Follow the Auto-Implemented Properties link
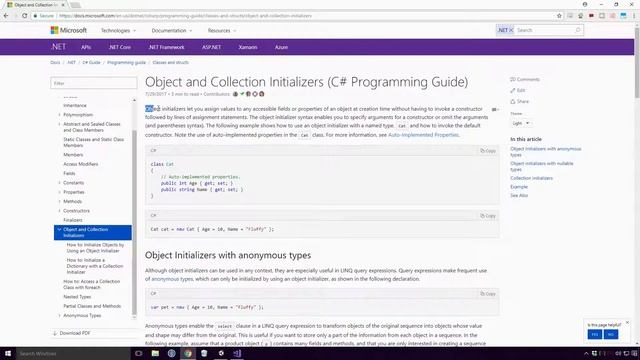 point(423,135)
